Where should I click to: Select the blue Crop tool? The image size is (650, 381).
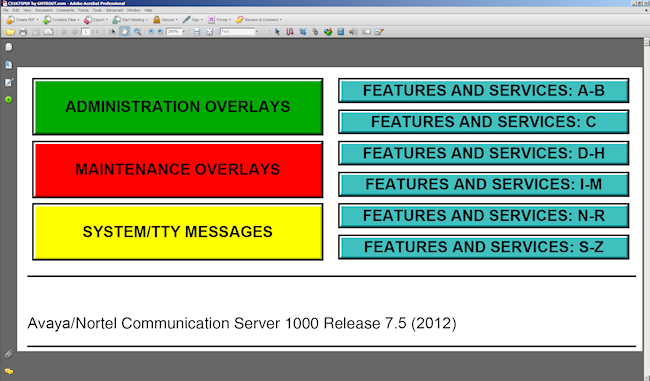coord(303,32)
